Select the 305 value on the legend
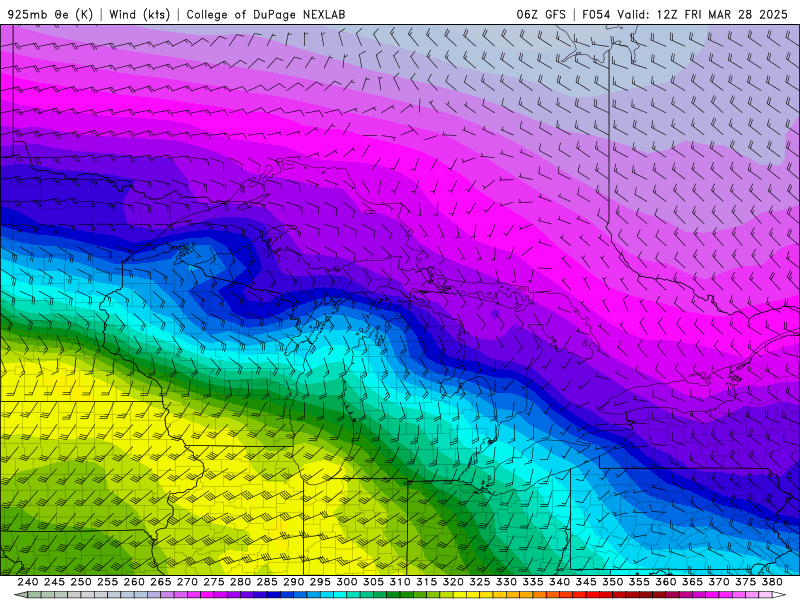 point(373,582)
